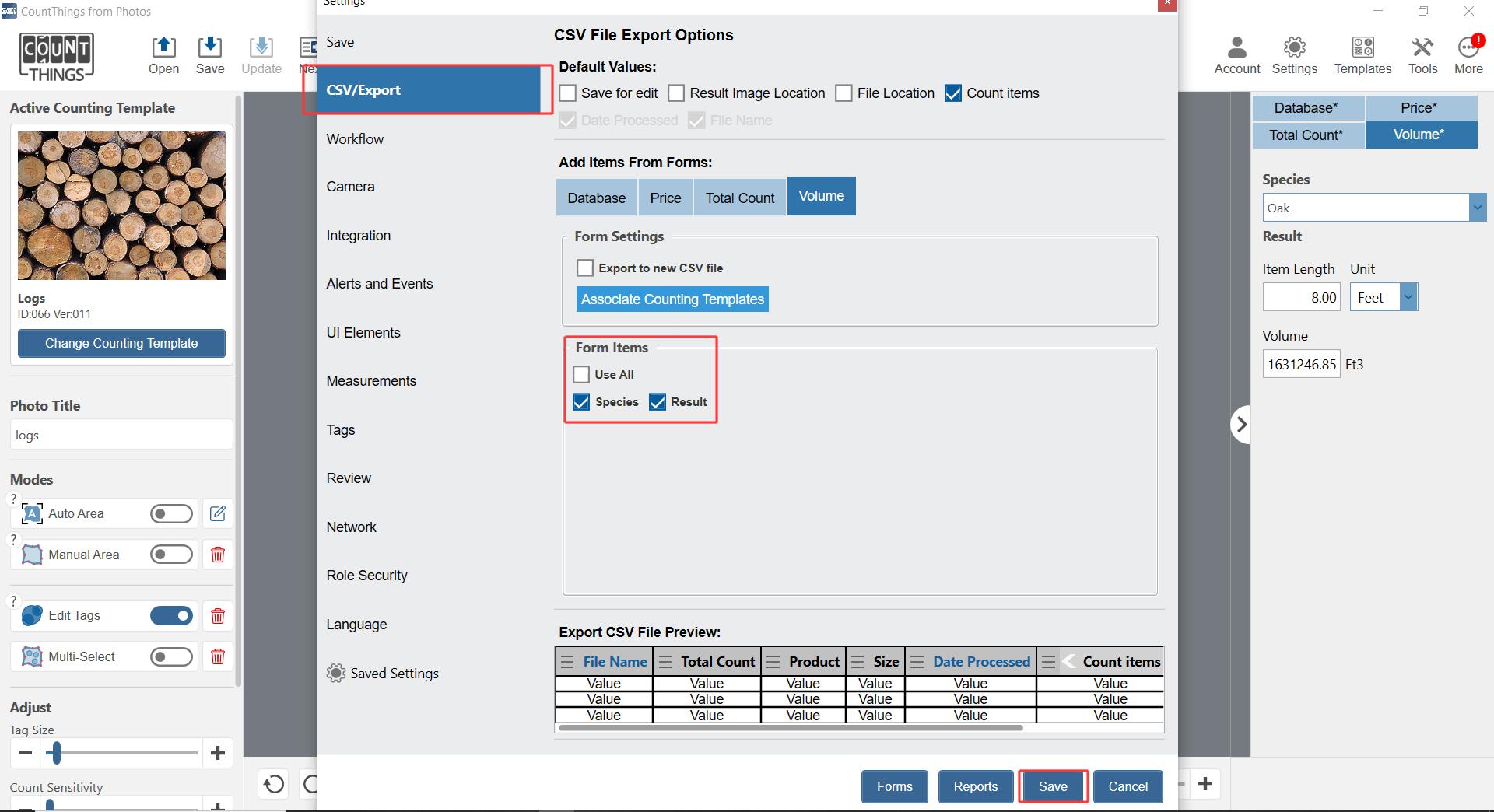
Task: Click the rotate icon below the canvas
Action: point(274,784)
